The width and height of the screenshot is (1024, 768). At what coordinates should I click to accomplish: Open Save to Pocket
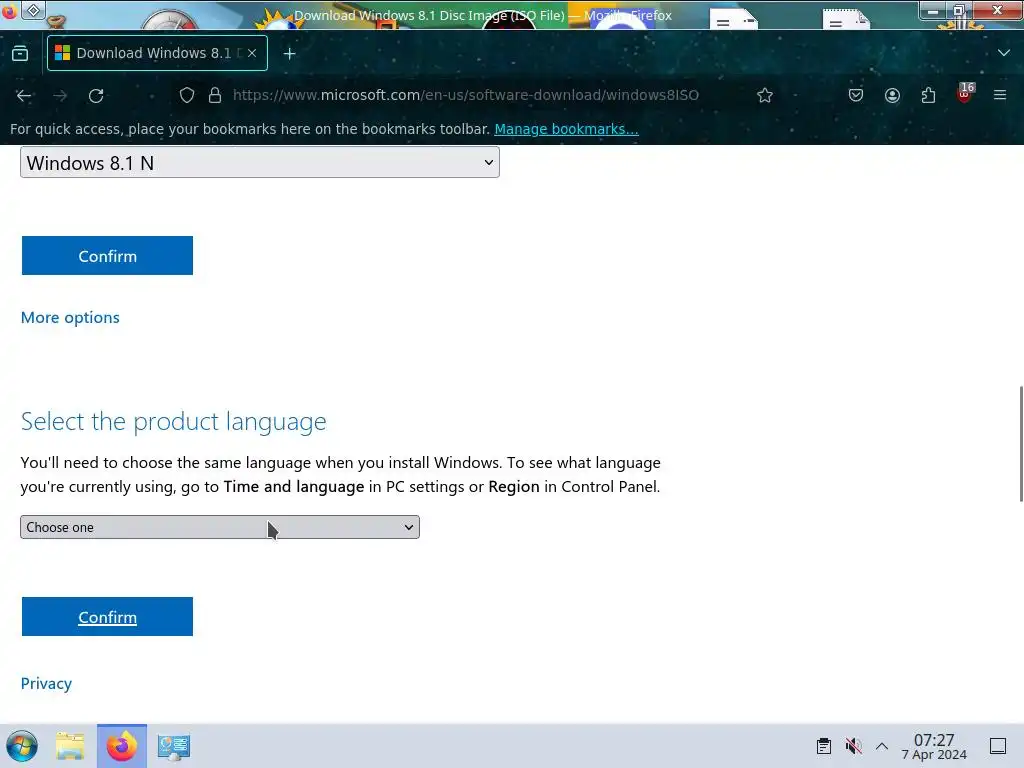[856, 95]
